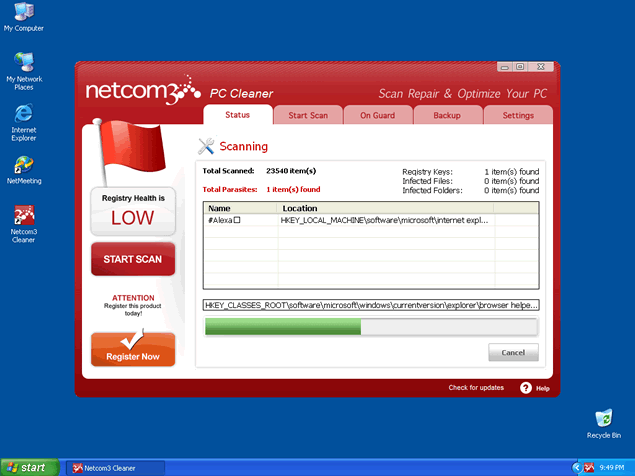Go to the On Guard tab
Viewport: 635px width, 476px height.
pyautogui.click(x=378, y=115)
